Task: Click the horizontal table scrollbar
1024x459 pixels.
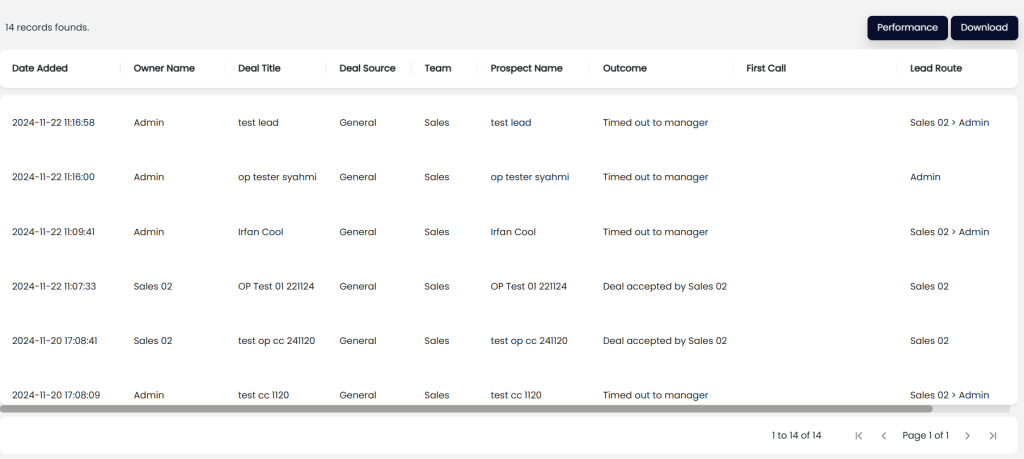Action: point(466,408)
